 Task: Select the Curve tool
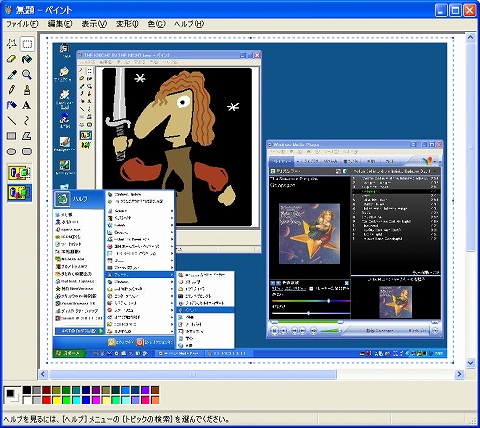27,120
